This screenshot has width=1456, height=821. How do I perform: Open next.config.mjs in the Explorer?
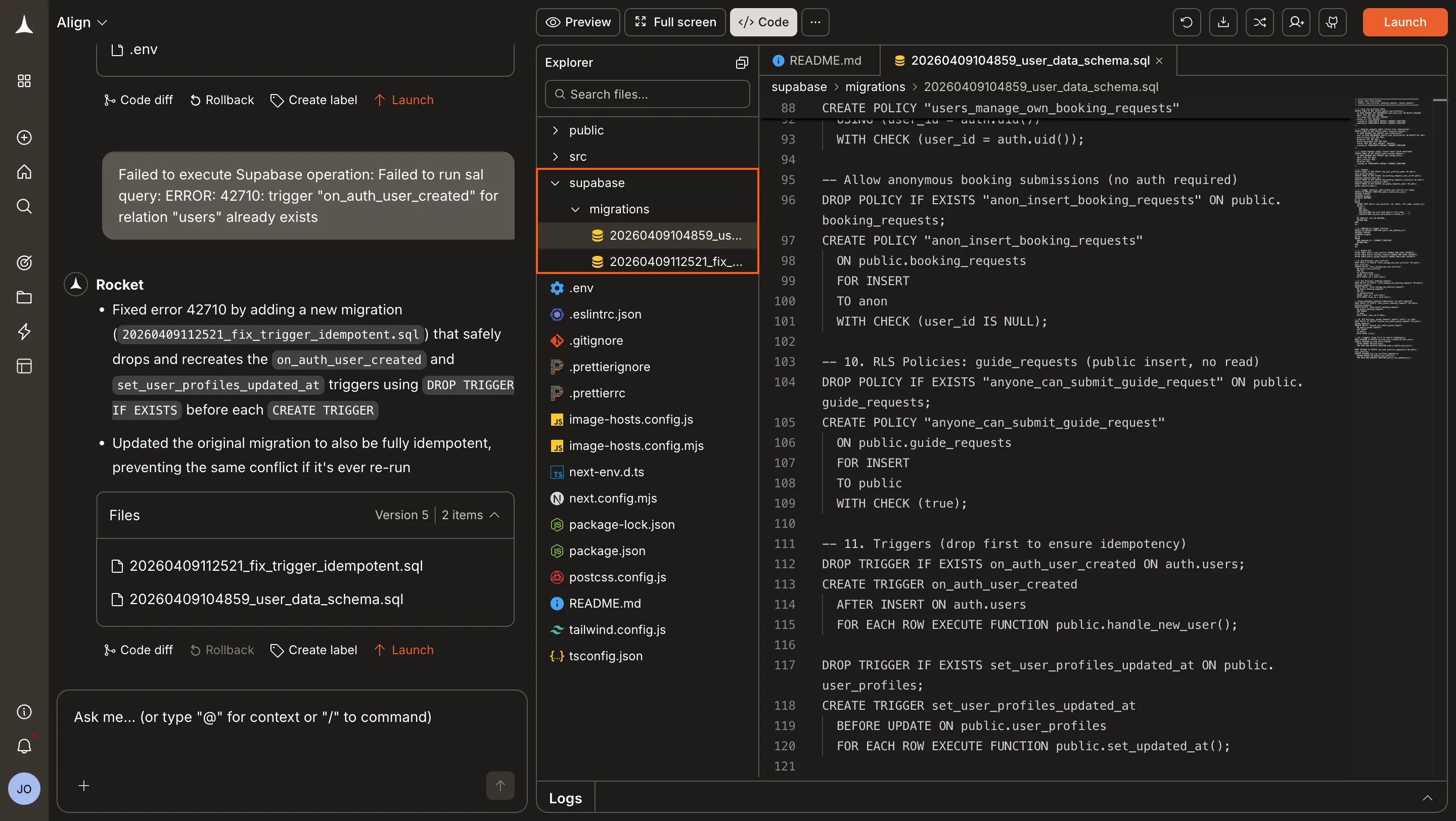point(647,498)
